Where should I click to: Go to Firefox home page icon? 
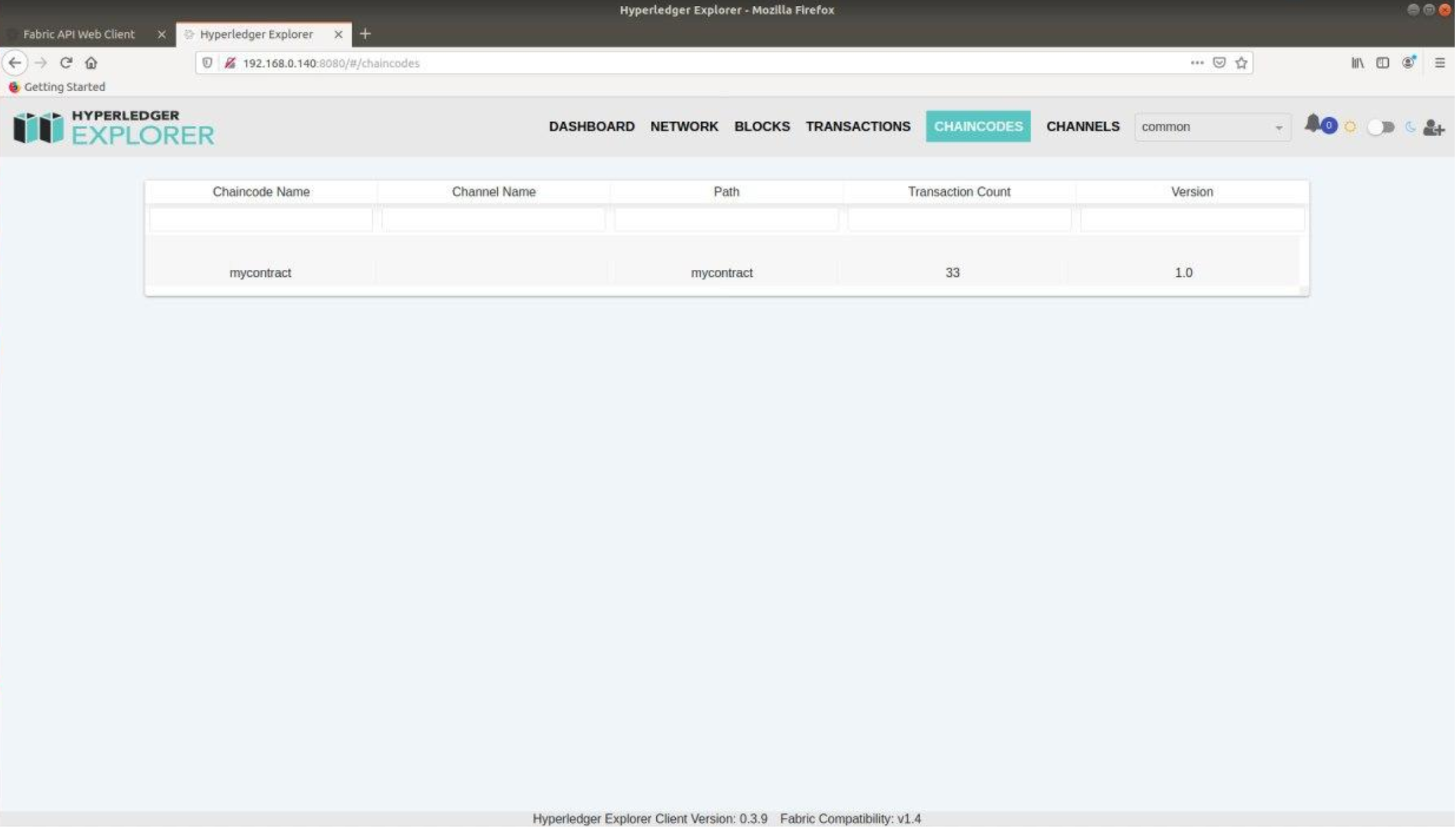click(x=91, y=63)
